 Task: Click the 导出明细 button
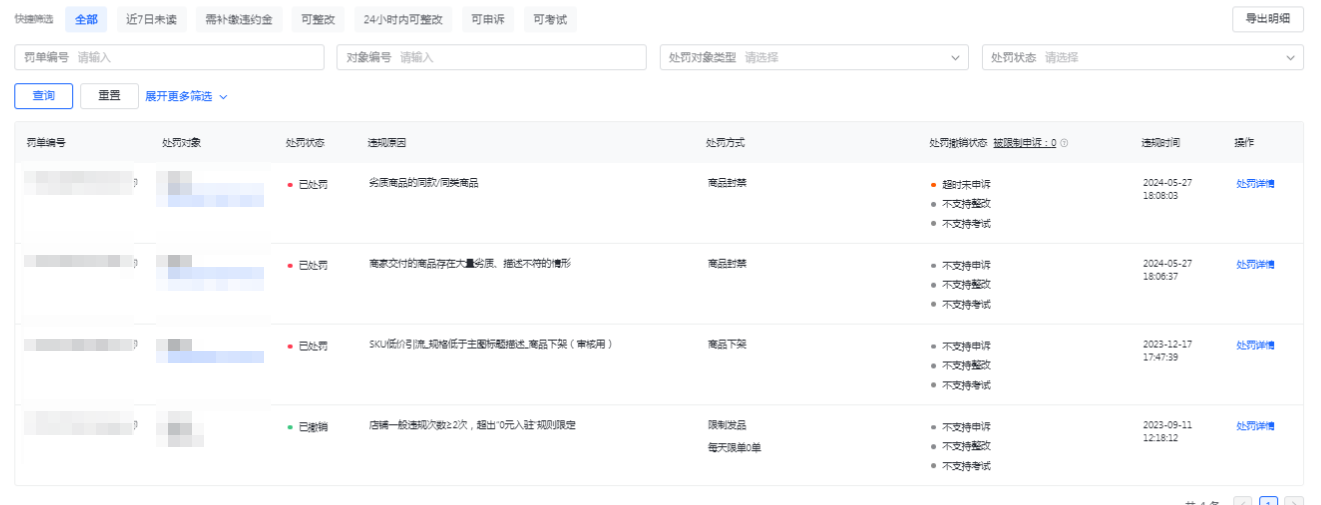1267,19
